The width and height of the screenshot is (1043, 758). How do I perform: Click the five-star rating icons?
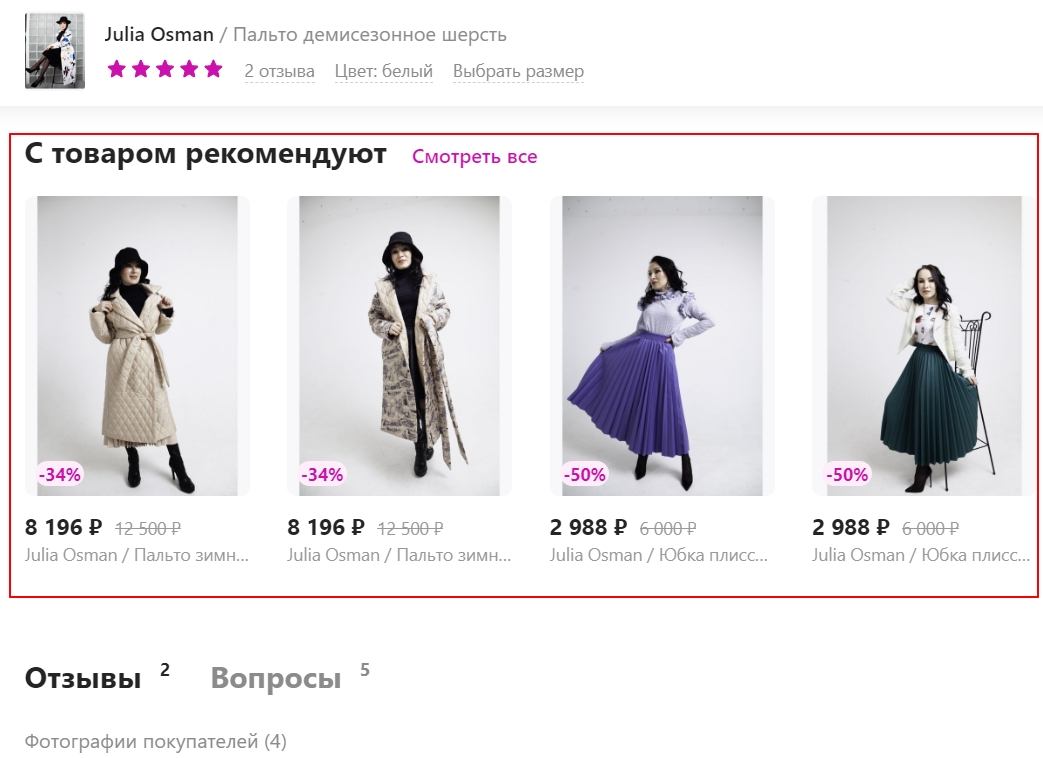(x=164, y=70)
